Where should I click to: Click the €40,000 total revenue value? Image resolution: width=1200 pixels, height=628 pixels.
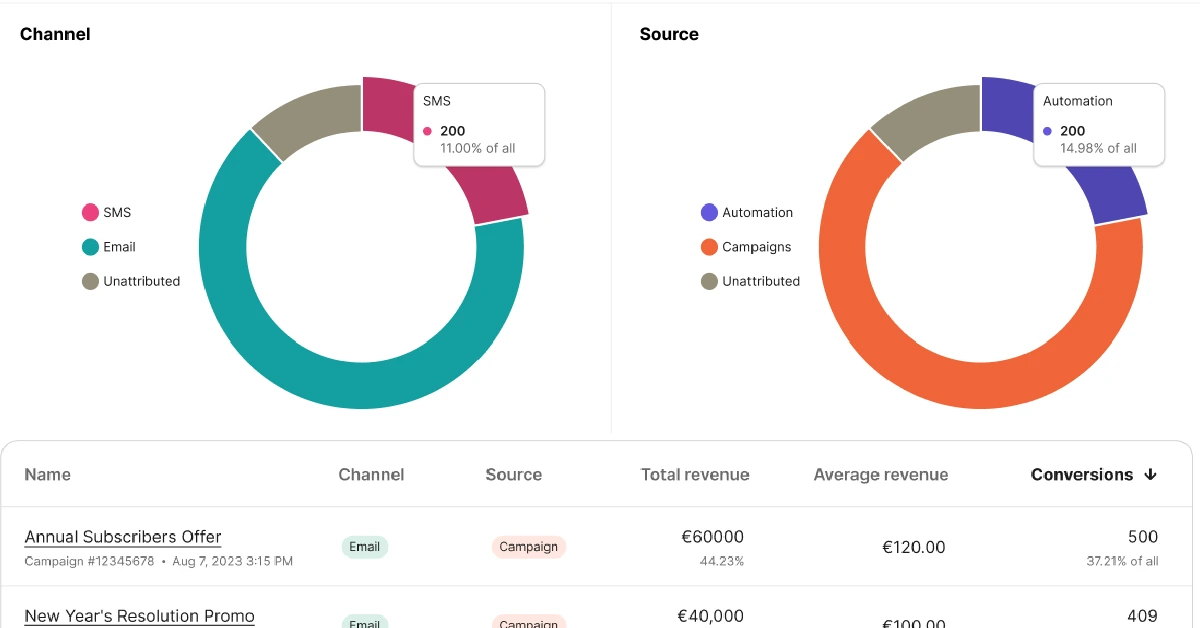[x=711, y=616]
